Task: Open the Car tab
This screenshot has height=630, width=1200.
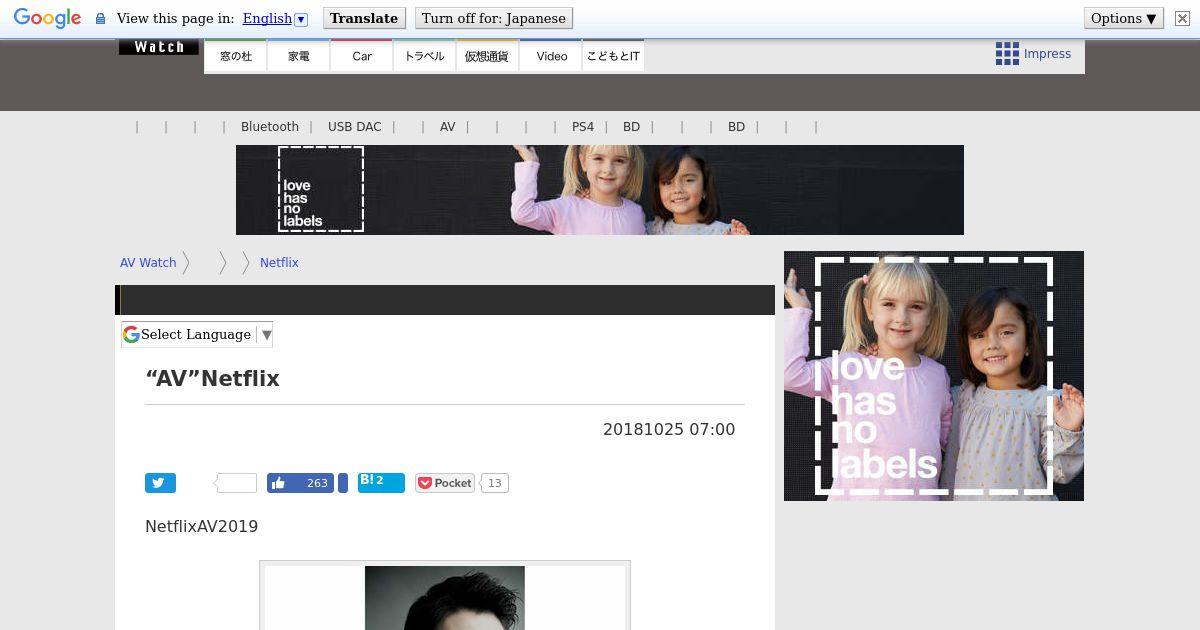Action: 362,56
